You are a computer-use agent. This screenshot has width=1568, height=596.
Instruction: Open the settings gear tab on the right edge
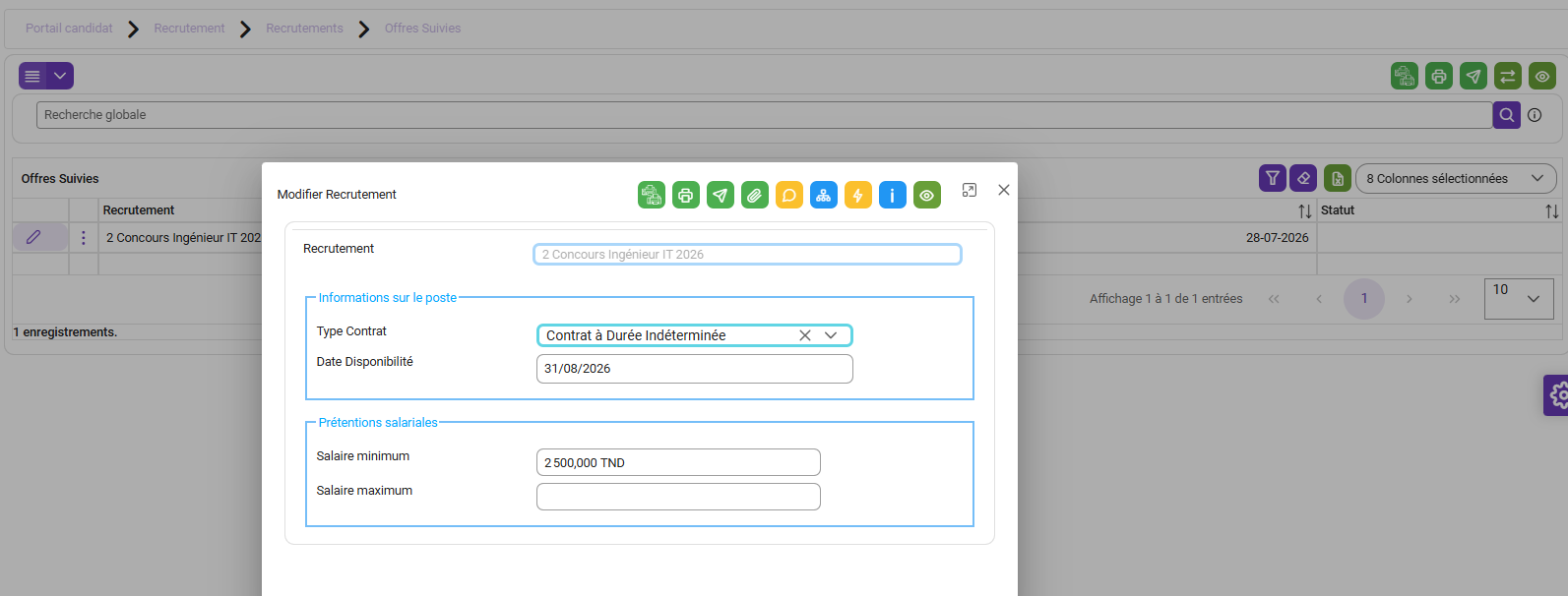tap(1556, 395)
